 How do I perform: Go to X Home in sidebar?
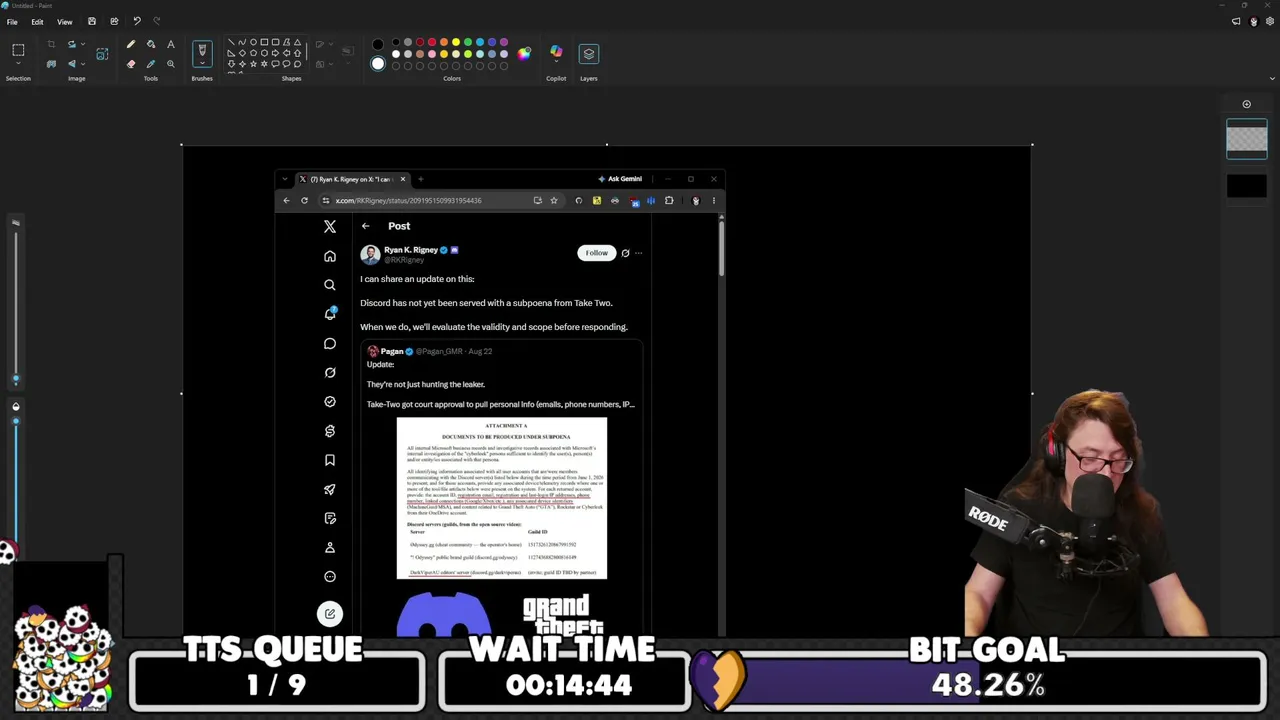330,256
